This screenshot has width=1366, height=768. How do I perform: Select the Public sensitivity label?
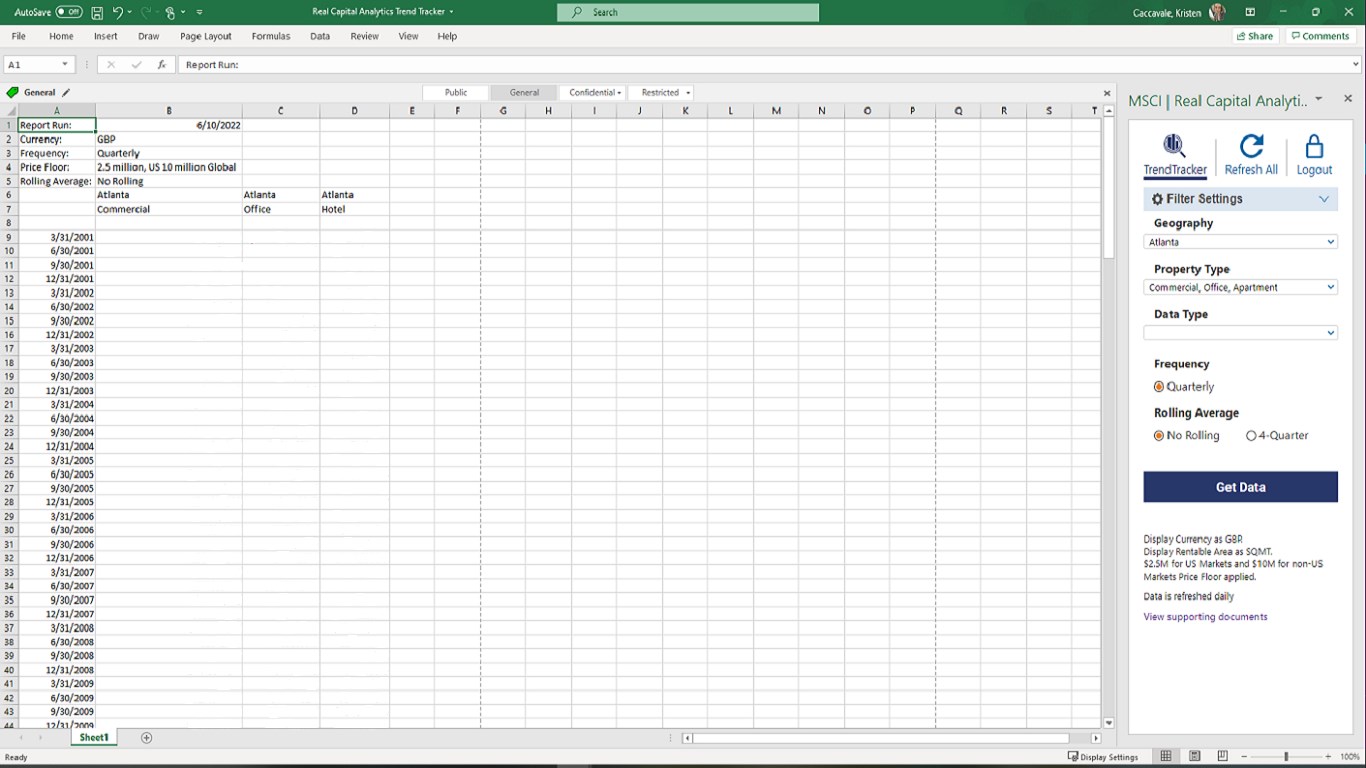click(x=456, y=92)
